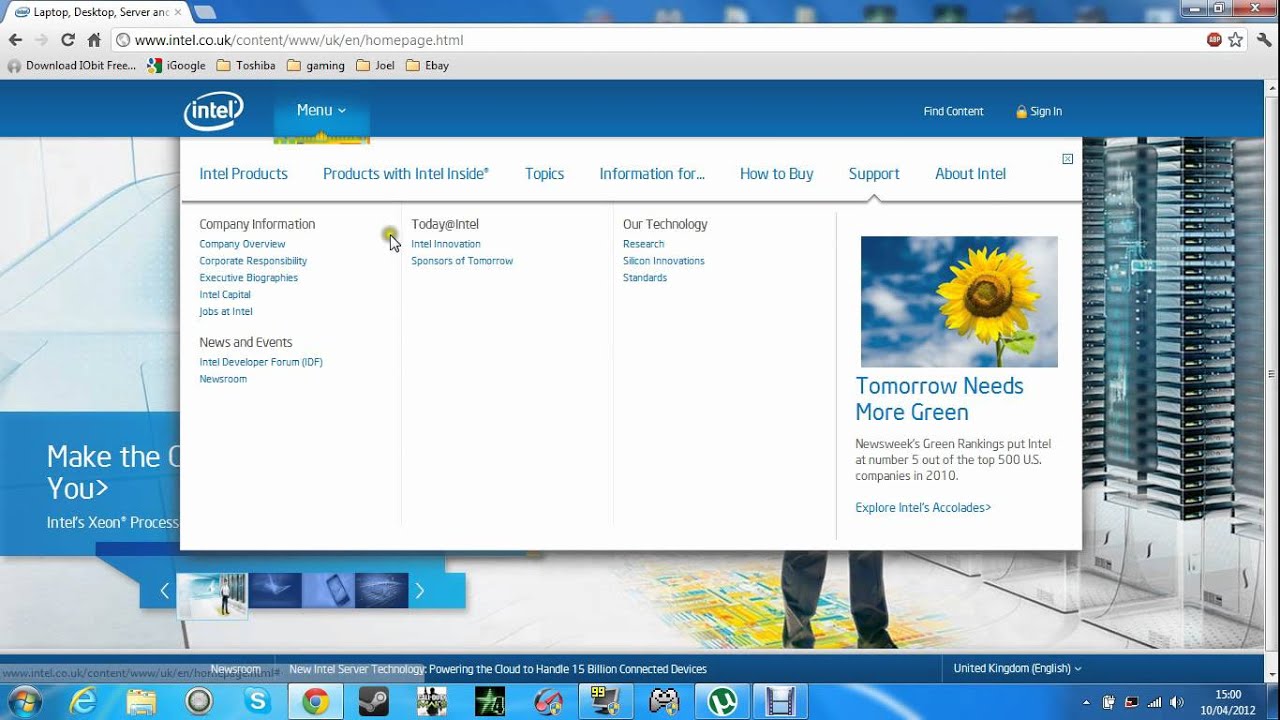Open the Silicon Innovations link
The image size is (1280, 720).
(x=664, y=261)
